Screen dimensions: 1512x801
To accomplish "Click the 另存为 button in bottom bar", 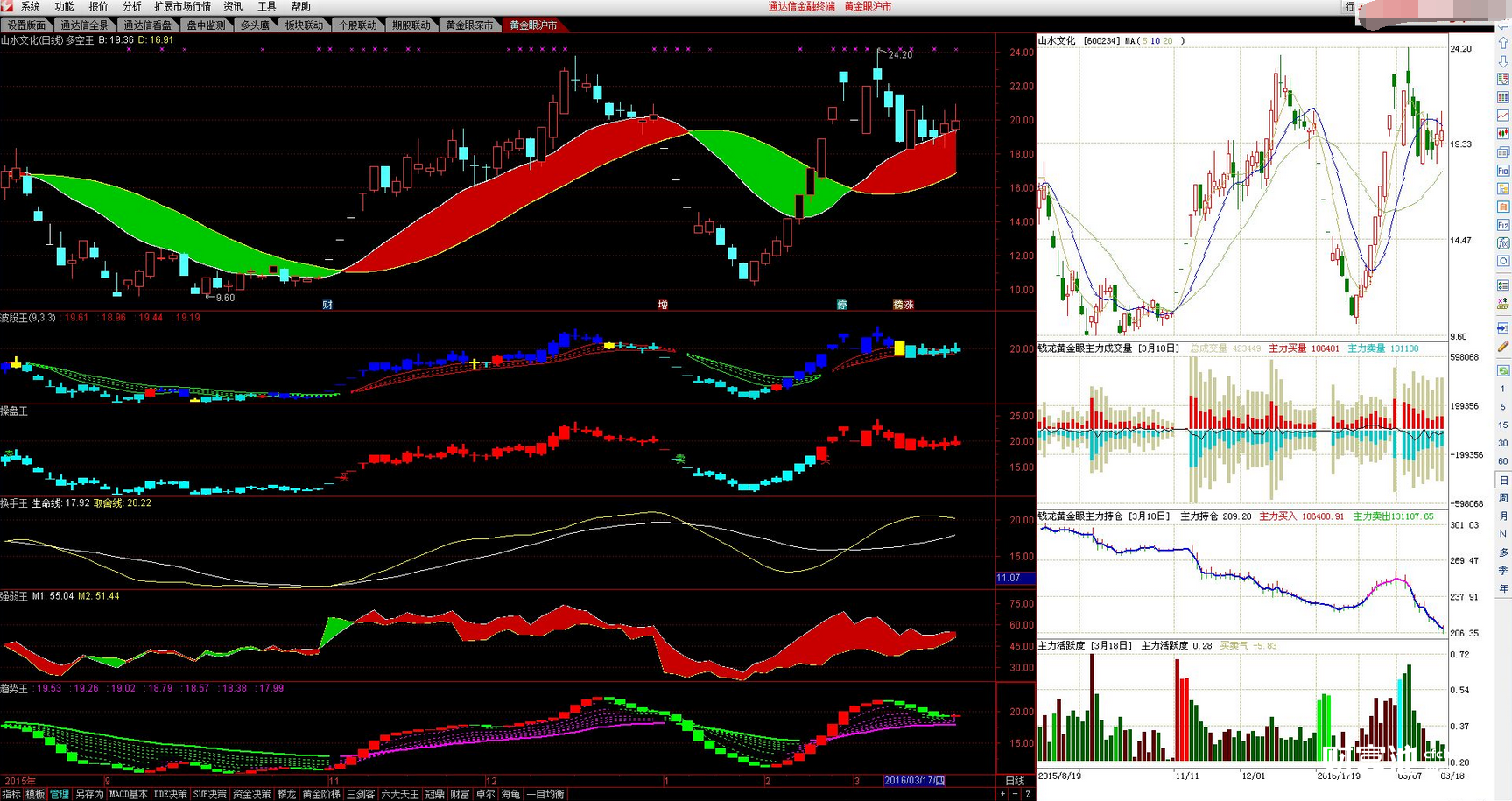I will (x=88, y=794).
